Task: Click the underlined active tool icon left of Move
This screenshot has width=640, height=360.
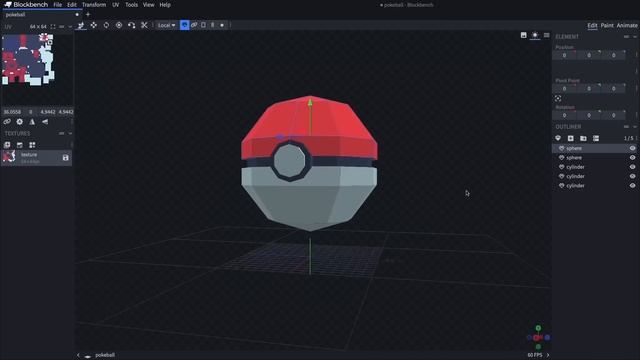Action: pos(81,25)
